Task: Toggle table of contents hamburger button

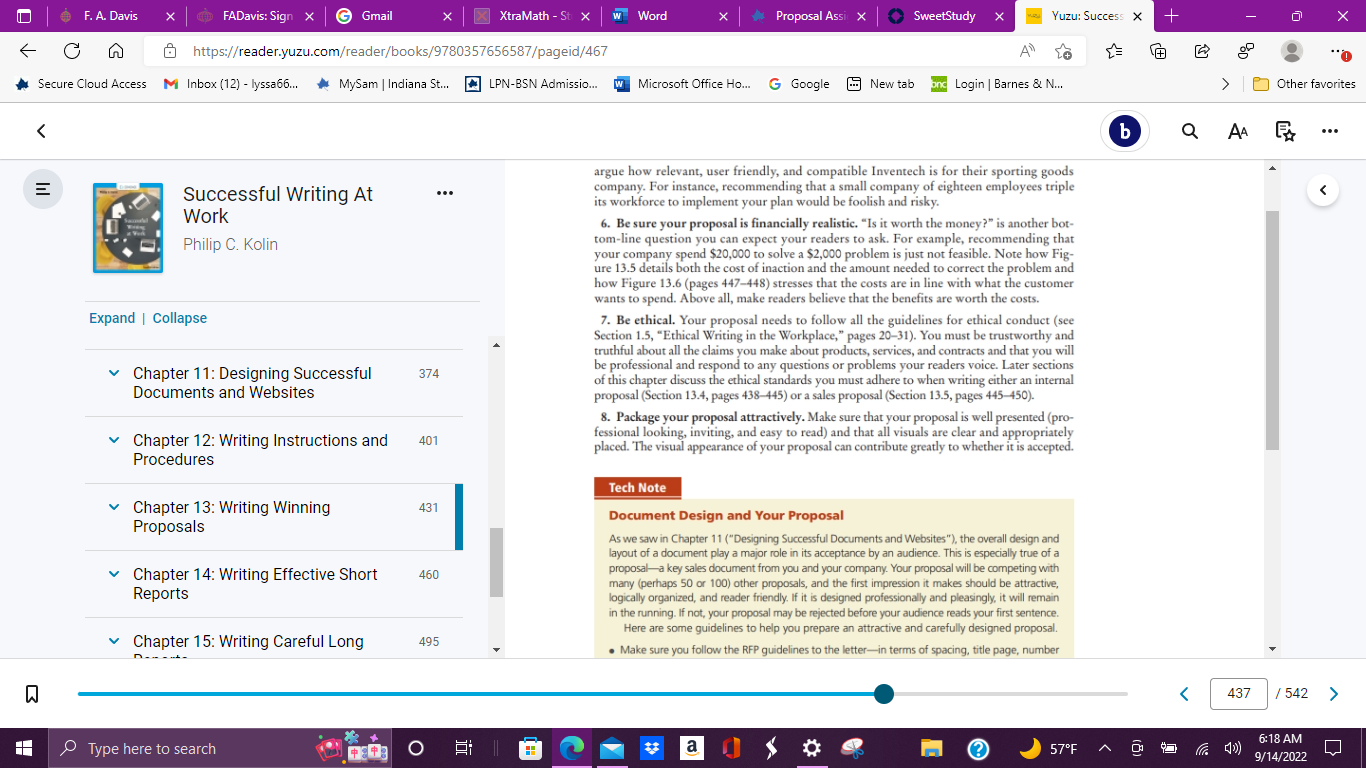Action: [43, 188]
